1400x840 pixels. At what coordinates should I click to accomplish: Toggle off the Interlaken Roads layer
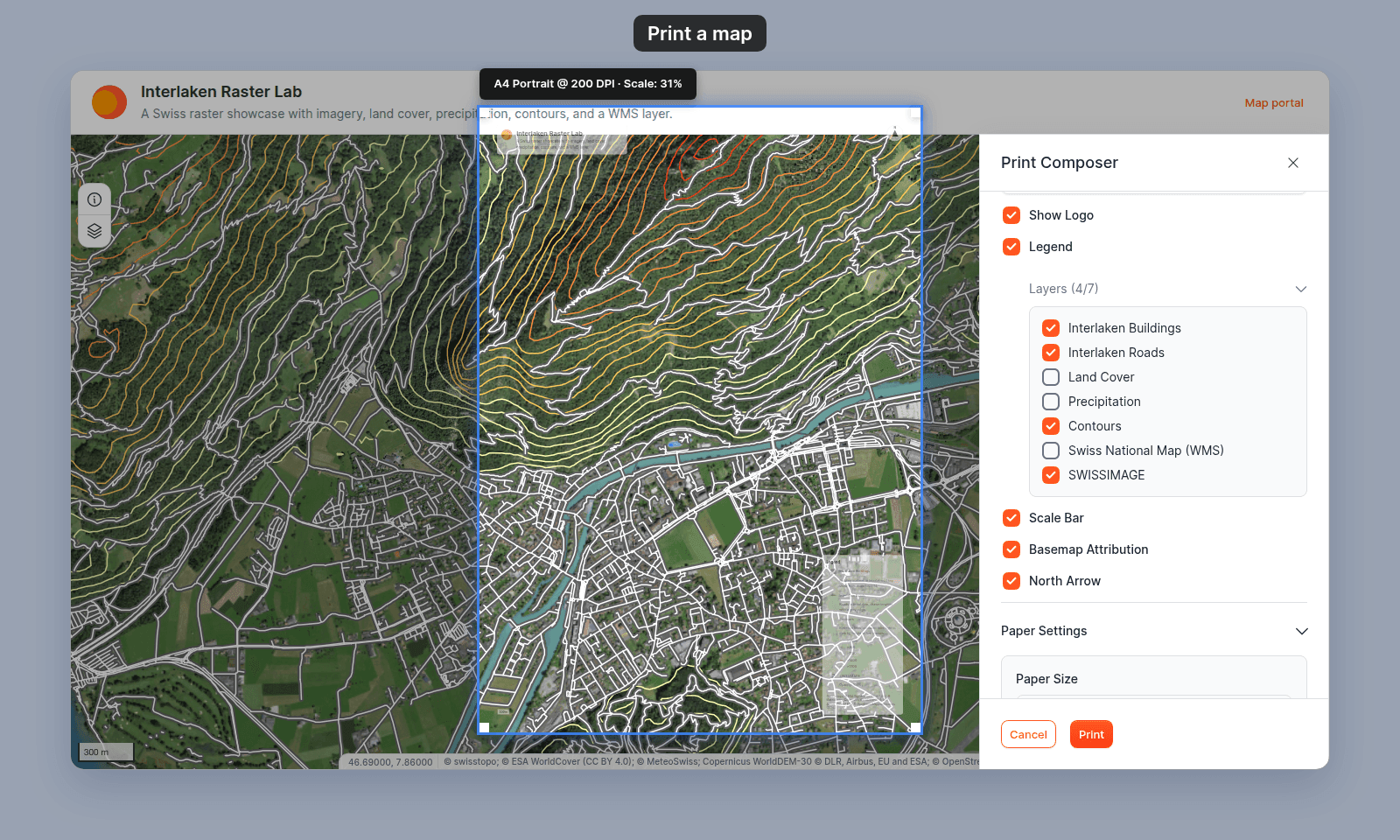[x=1051, y=353]
